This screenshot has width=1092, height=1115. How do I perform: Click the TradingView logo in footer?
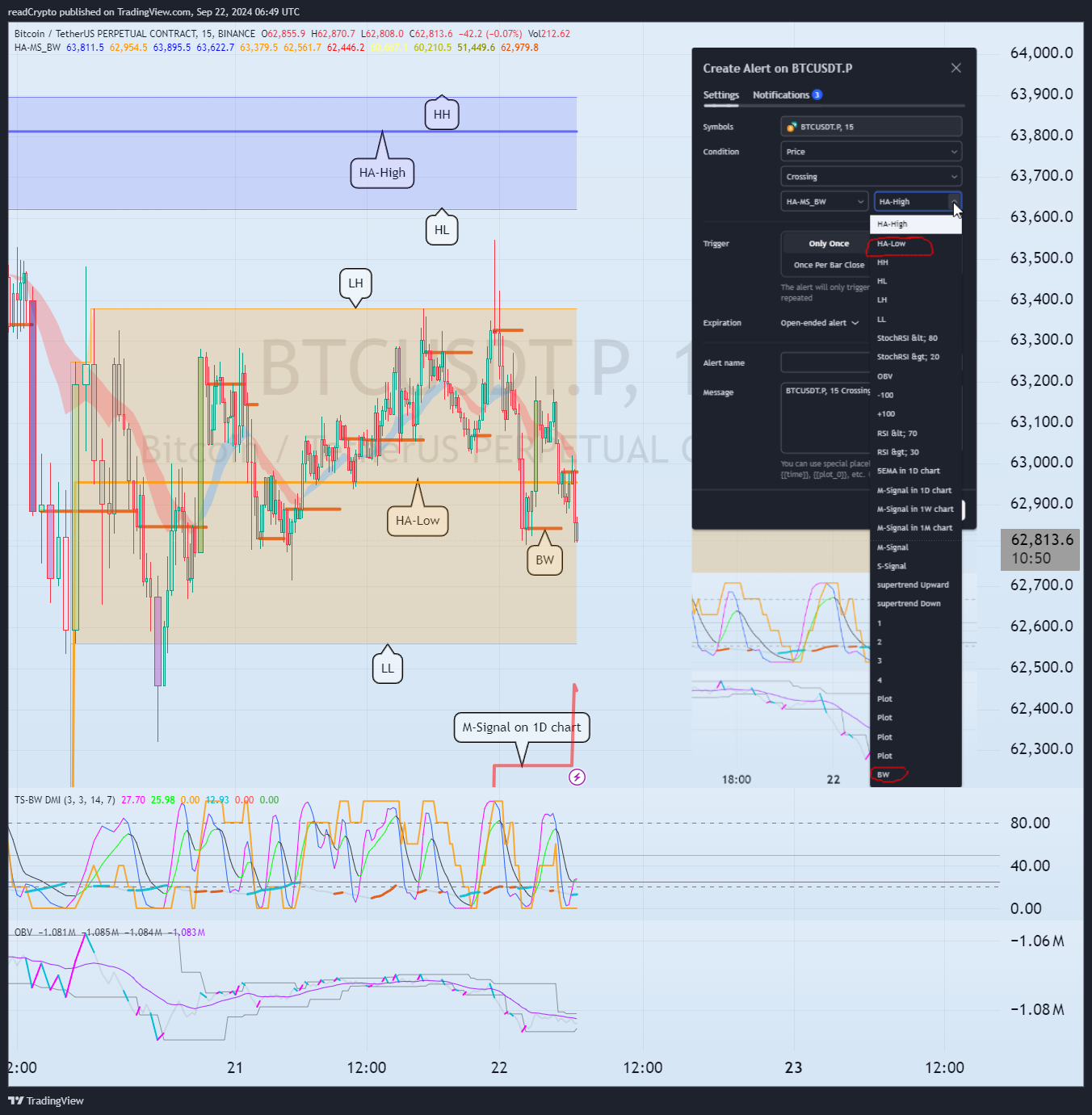[46, 1100]
